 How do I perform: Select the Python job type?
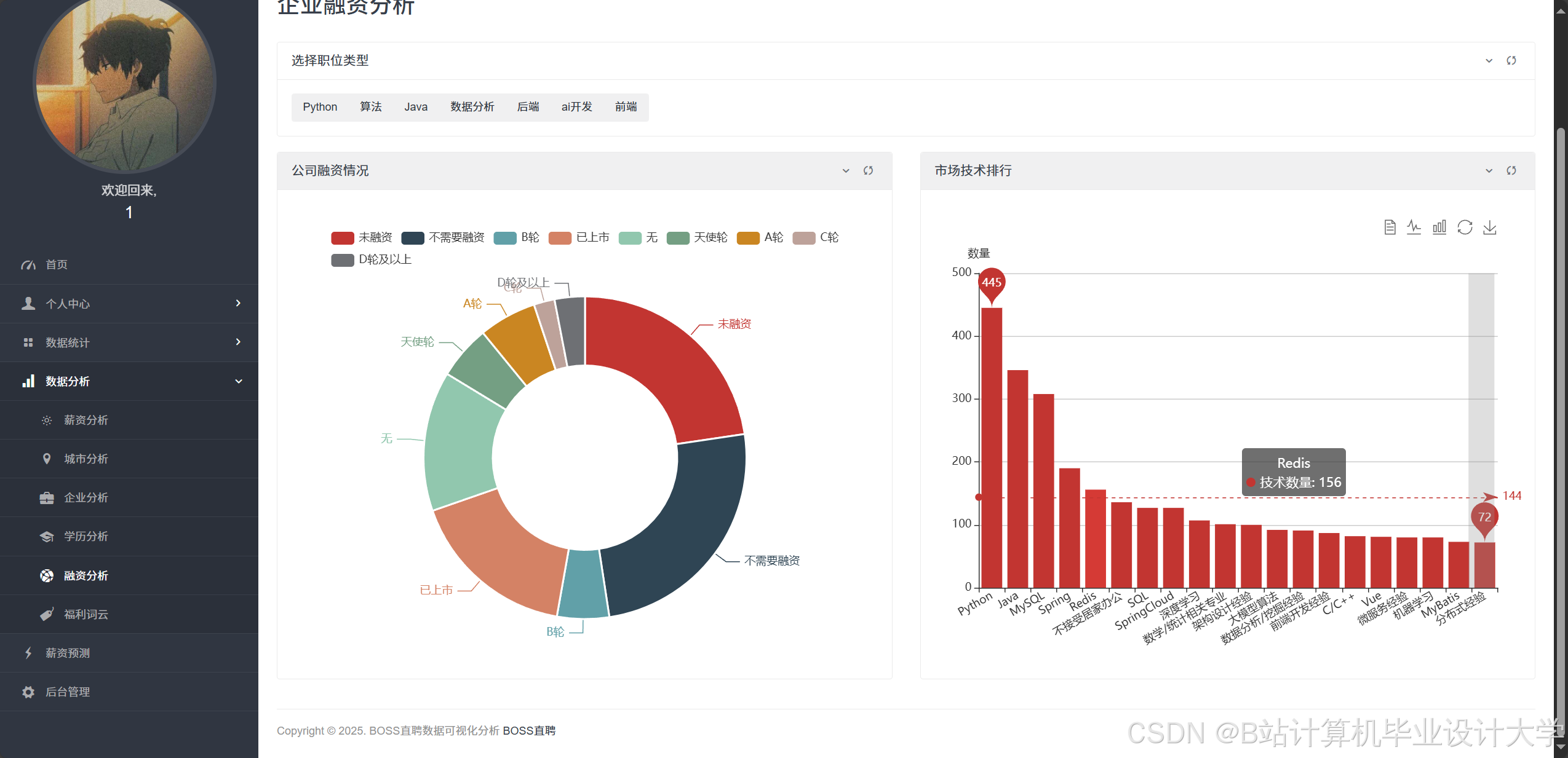coord(320,107)
